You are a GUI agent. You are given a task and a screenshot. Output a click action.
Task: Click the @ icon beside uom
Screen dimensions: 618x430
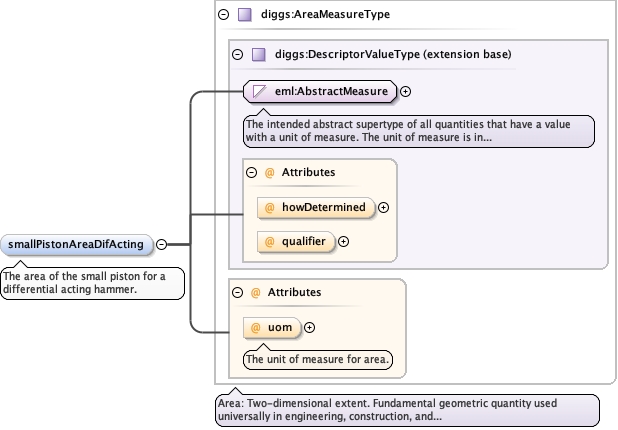point(256,327)
